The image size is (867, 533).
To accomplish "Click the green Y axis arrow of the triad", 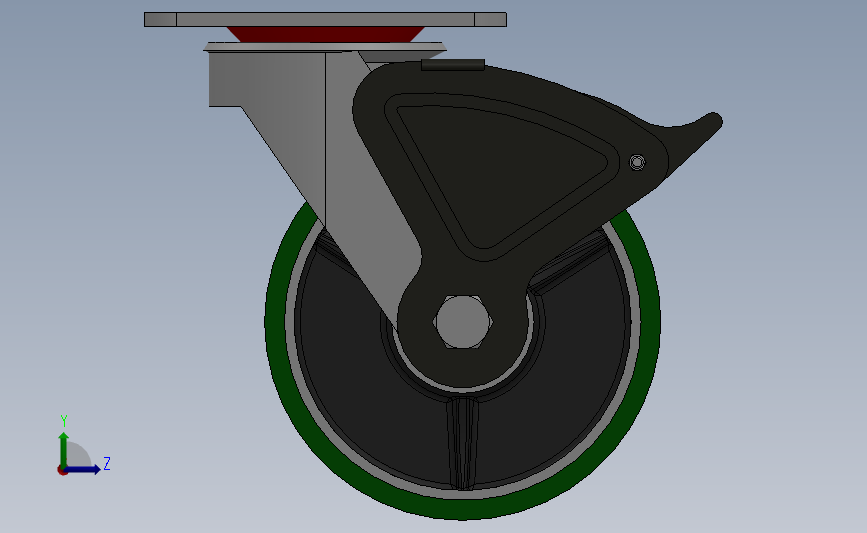I will [x=64, y=450].
